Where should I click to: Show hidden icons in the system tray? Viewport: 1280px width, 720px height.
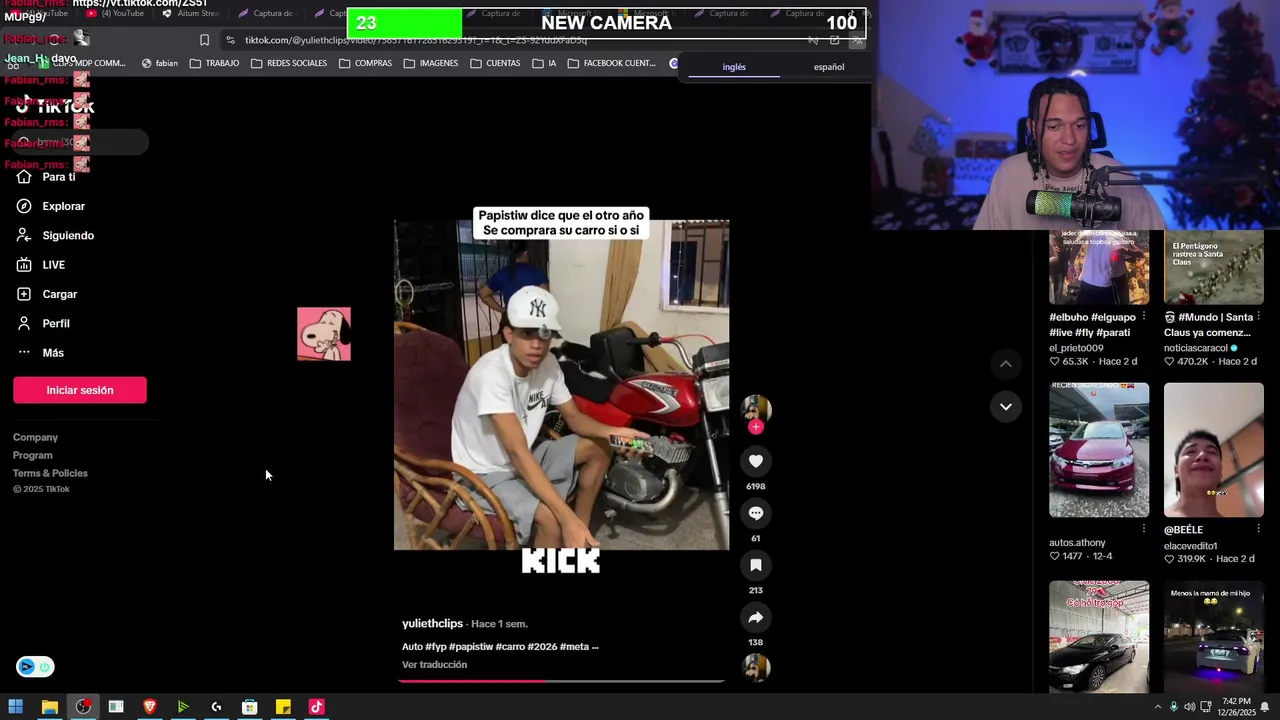(1158, 707)
